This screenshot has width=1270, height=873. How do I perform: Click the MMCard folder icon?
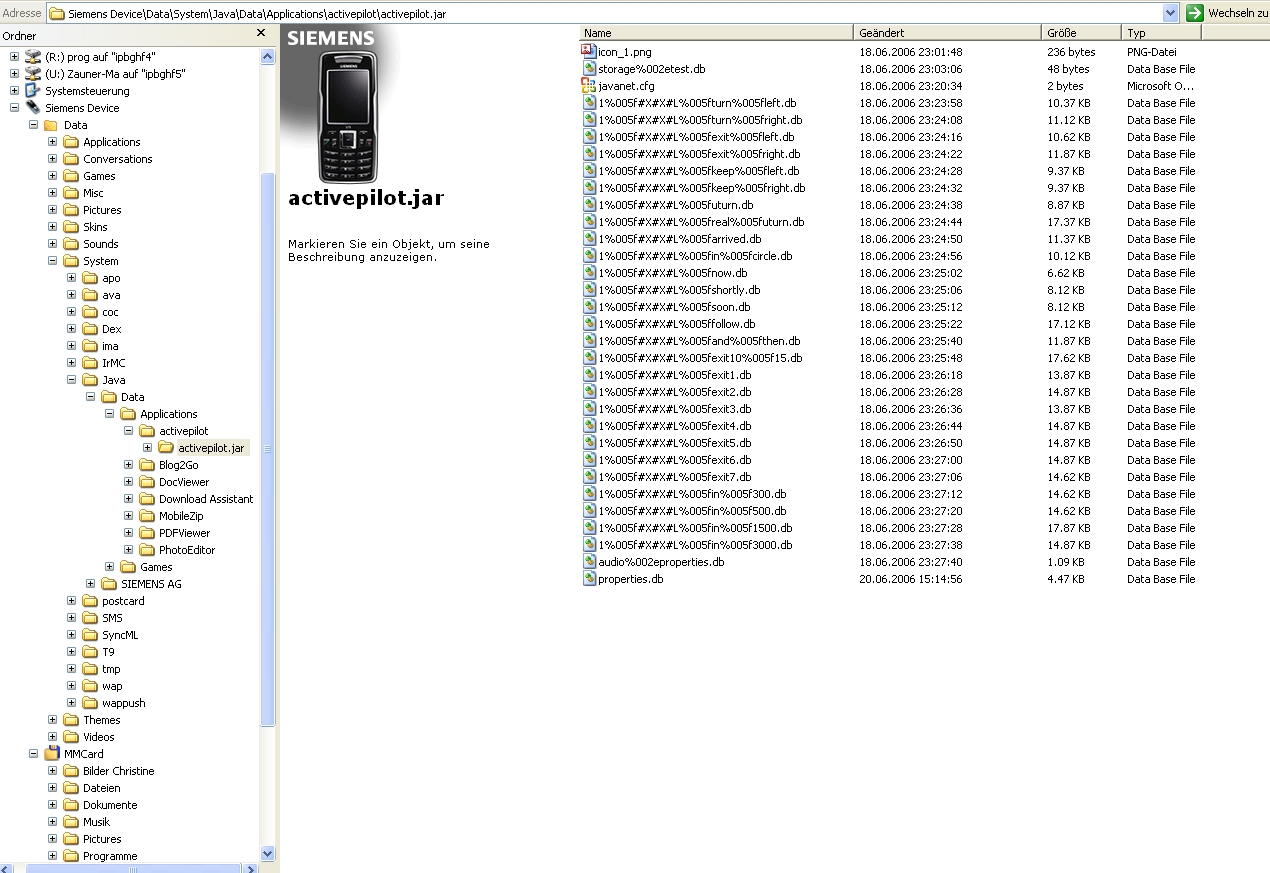pyautogui.click(x=52, y=754)
